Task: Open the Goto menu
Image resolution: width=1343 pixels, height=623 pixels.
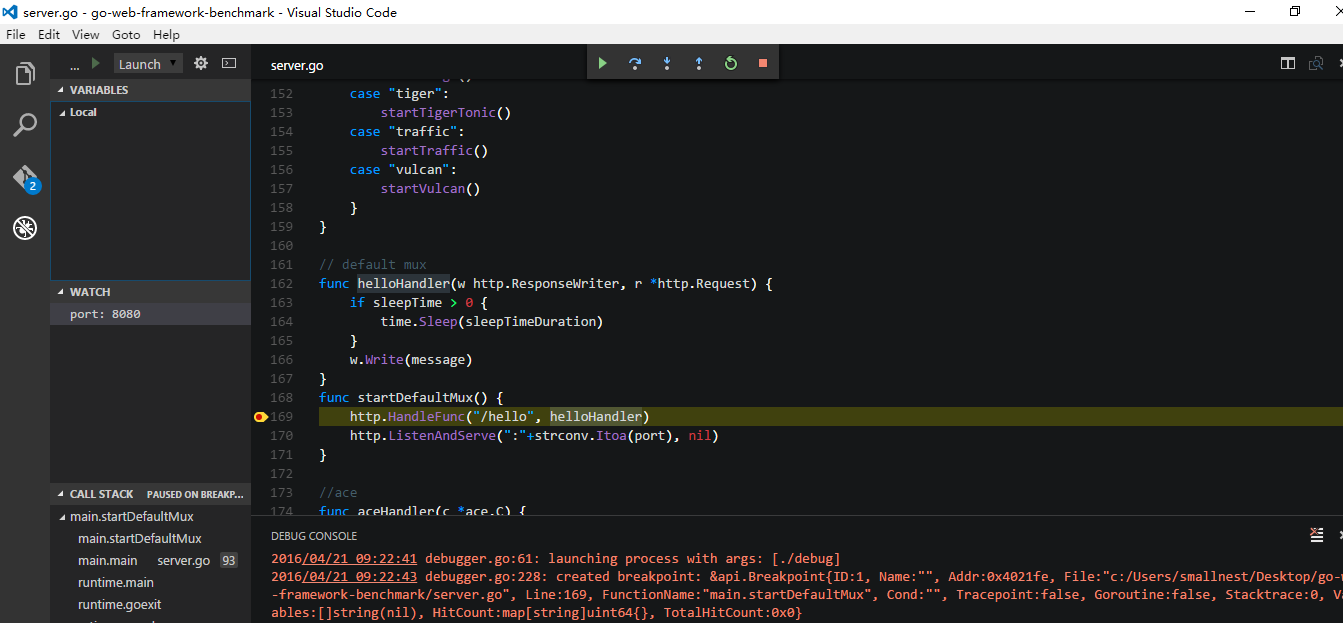Action: [x=126, y=34]
